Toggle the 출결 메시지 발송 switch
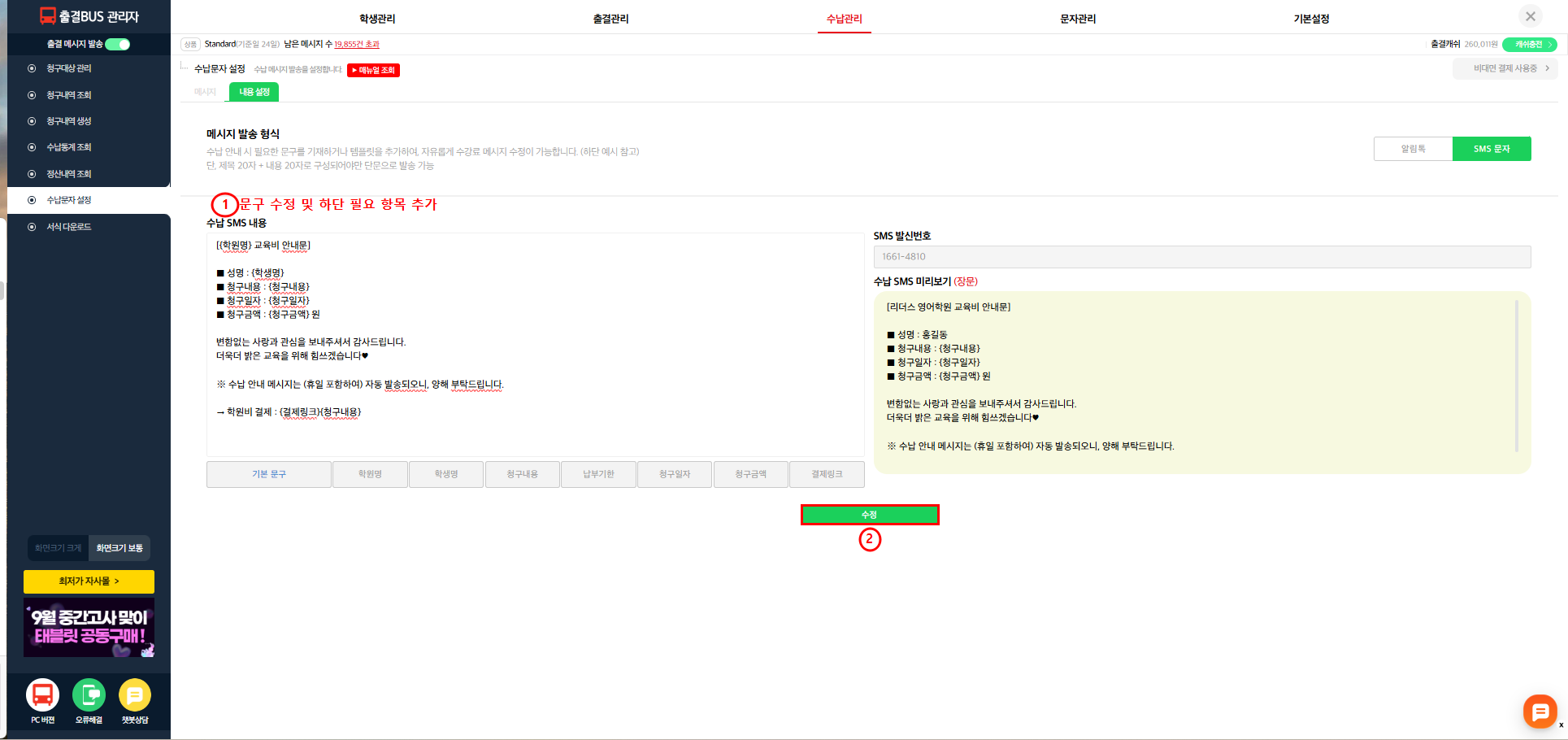1568x740 pixels. 118,44
